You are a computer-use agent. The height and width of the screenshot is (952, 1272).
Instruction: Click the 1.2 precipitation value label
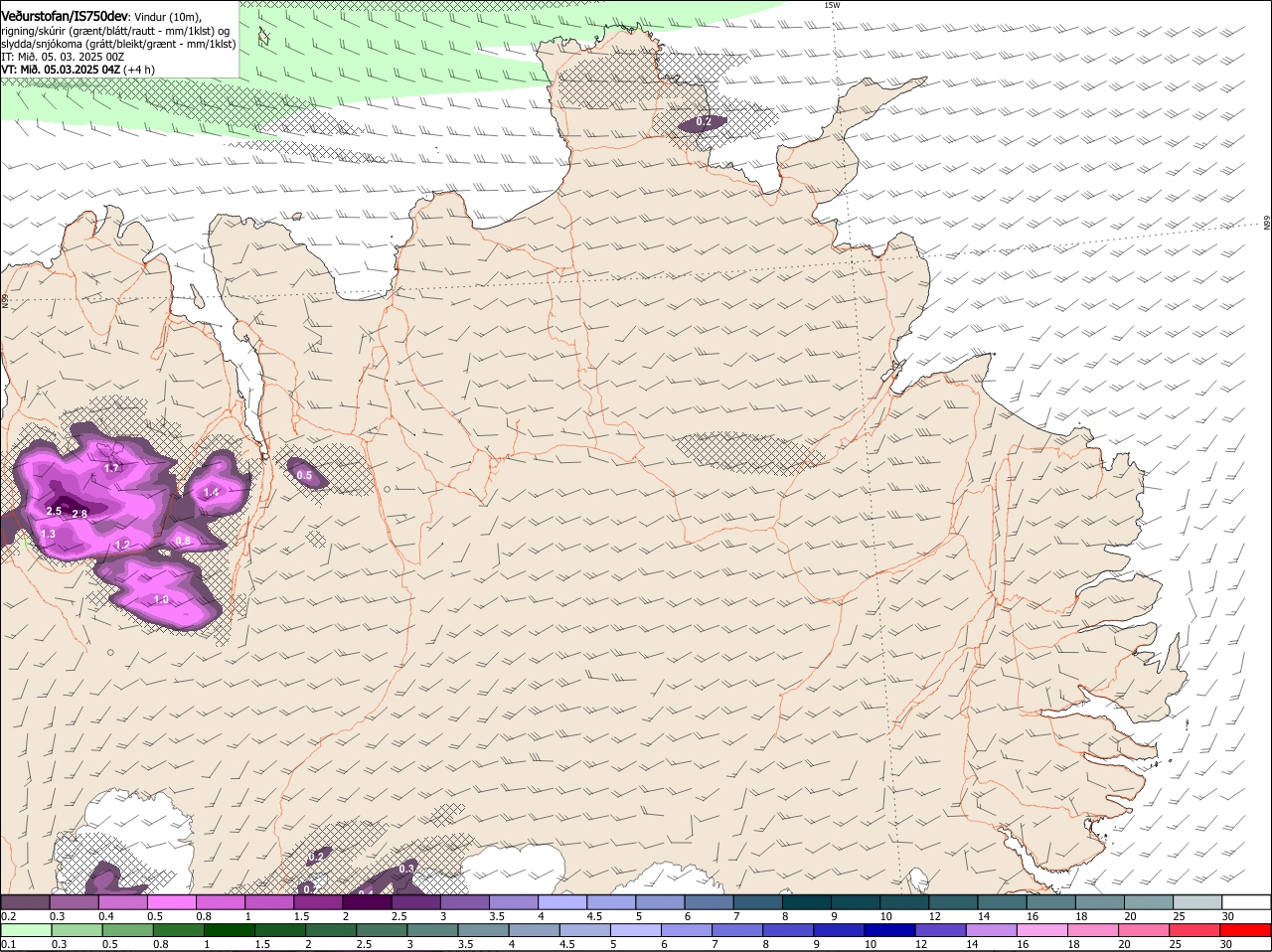click(x=122, y=545)
